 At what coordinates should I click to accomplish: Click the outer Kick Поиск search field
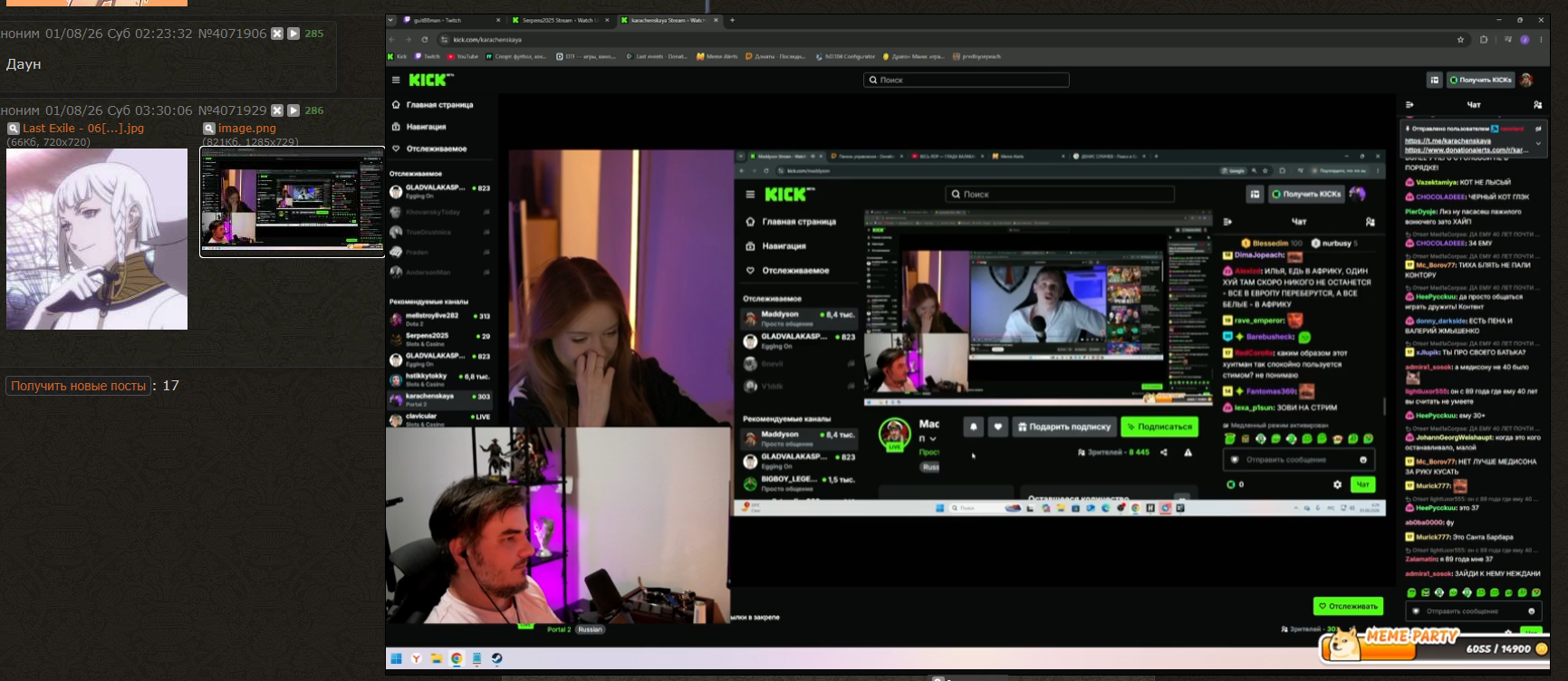pyautogui.click(x=967, y=80)
